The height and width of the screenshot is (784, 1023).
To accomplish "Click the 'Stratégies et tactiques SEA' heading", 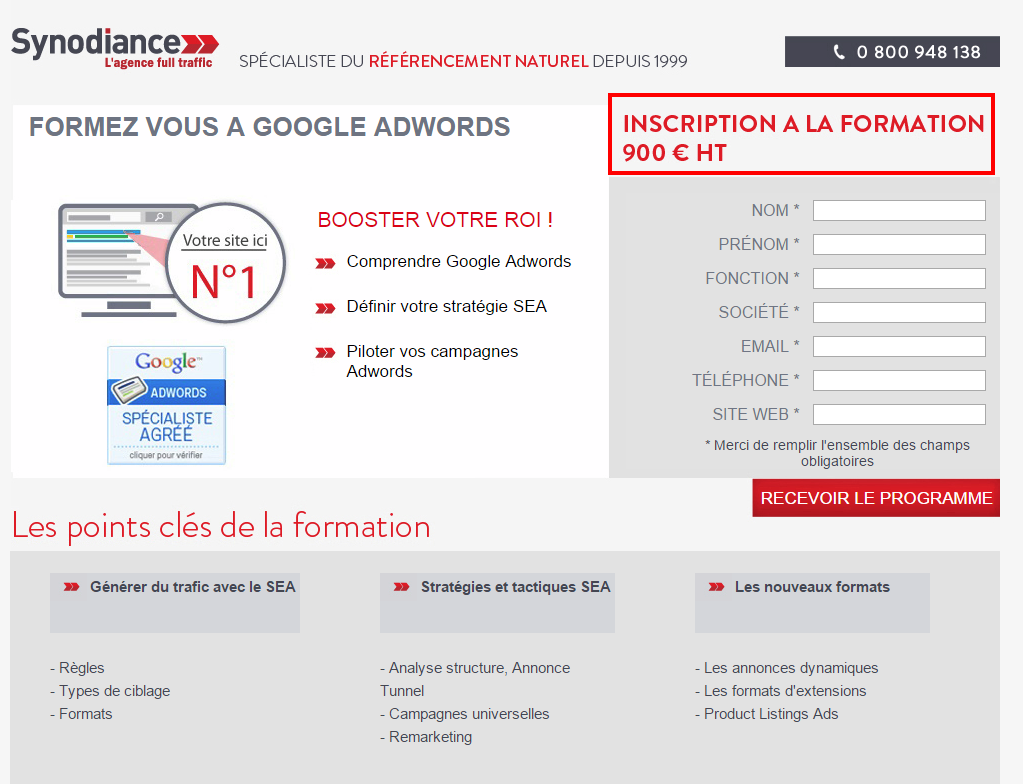I will 515,587.
